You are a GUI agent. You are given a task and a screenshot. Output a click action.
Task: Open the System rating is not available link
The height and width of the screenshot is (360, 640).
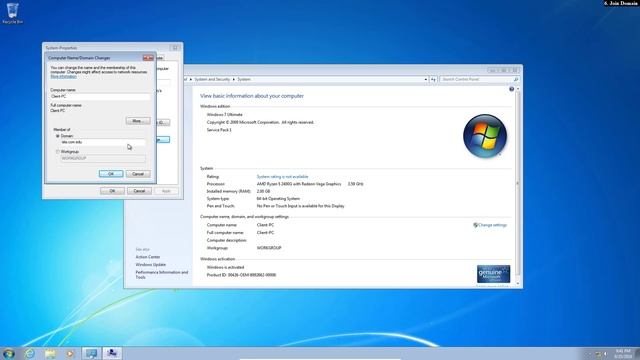(282, 177)
